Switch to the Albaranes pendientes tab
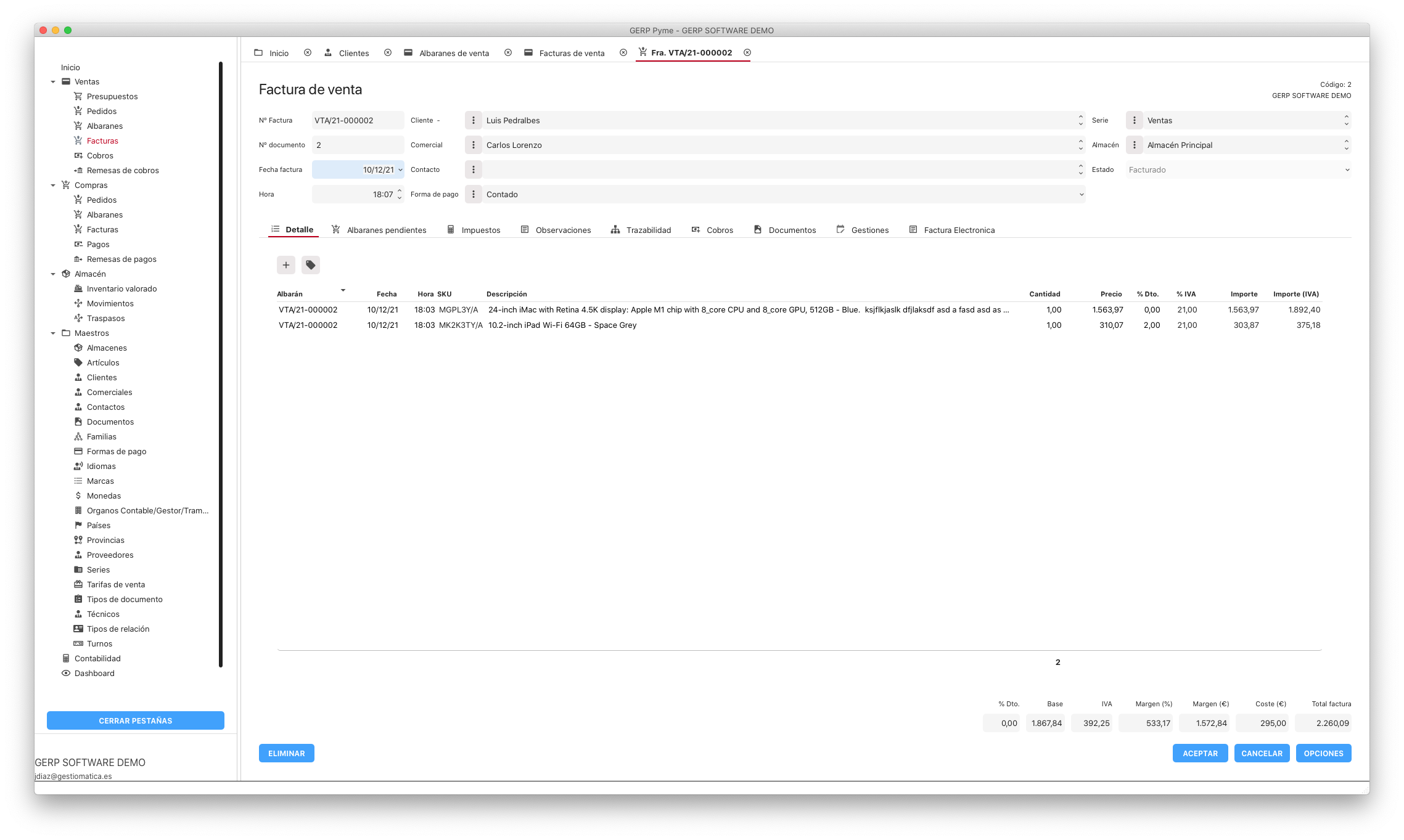 pos(379,230)
